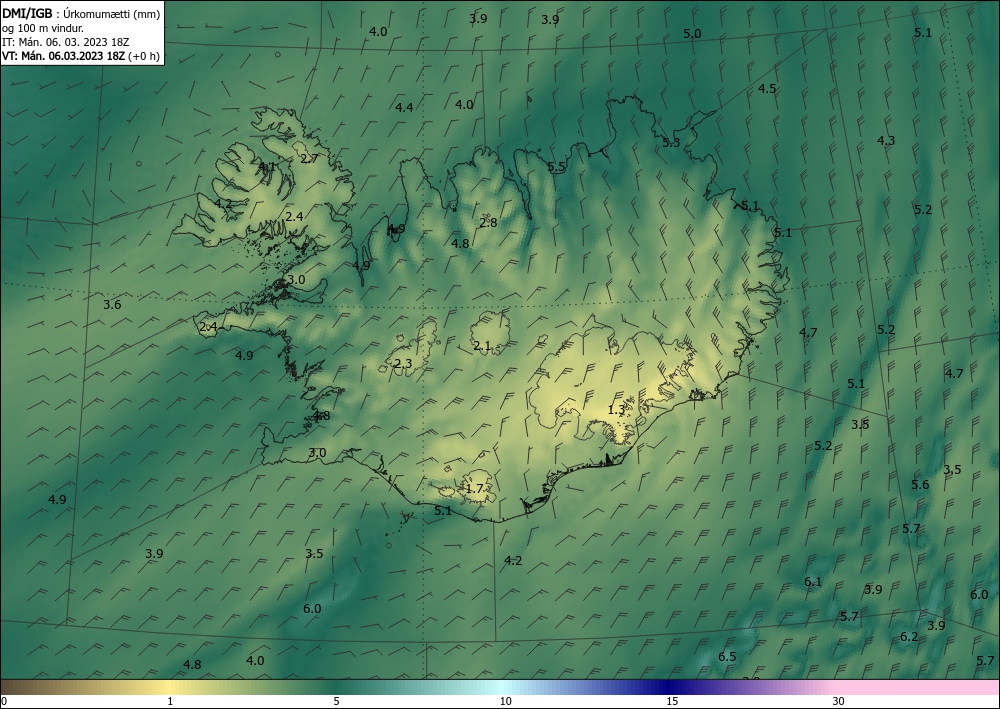Click the 4.3 value over the eastern sea
1000x709 pixels.
point(886,141)
